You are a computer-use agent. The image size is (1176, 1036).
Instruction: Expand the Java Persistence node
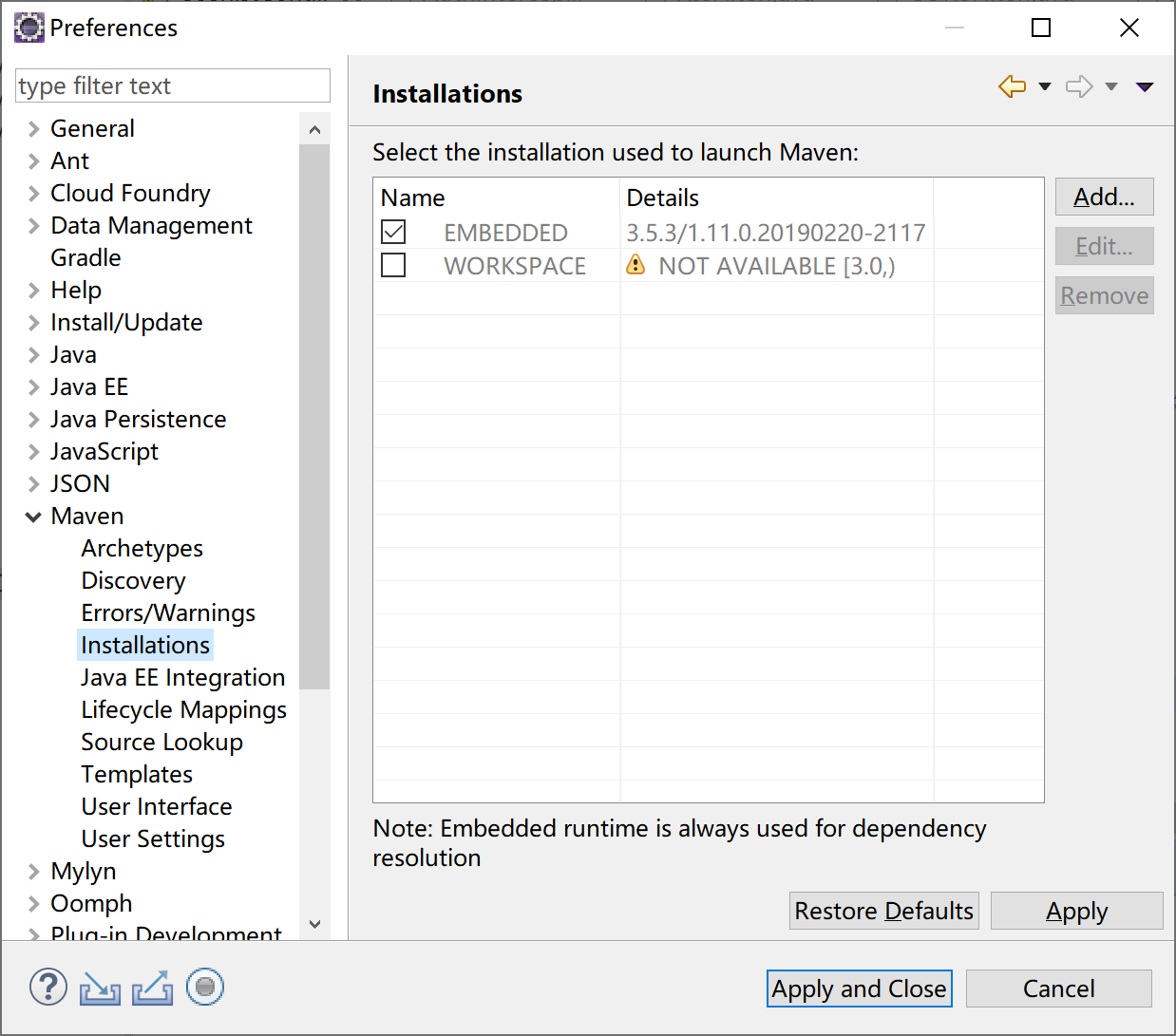(x=34, y=420)
